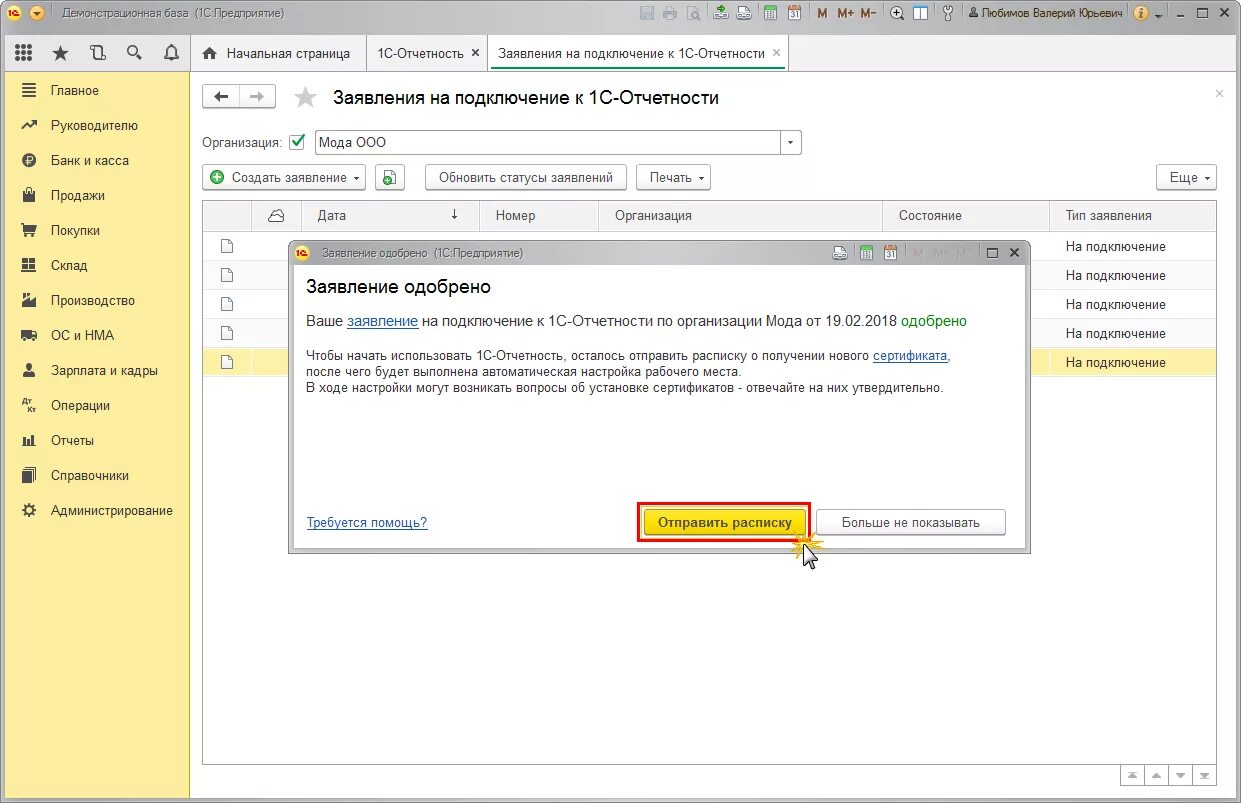Click the M+ memory add button
The width and height of the screenshot is (1241, 803).
(x=845, y=13)
